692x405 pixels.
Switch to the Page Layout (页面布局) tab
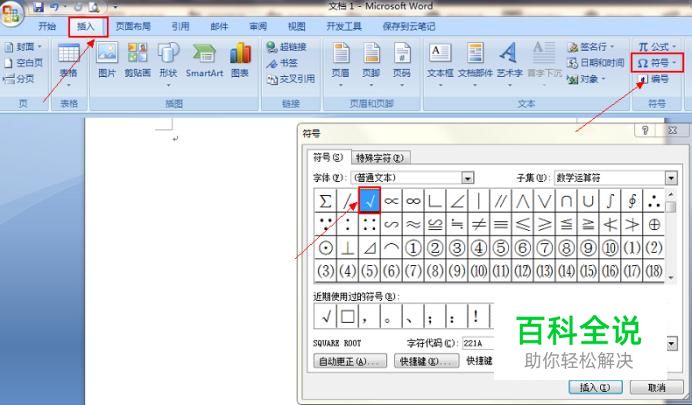point(133,26)
